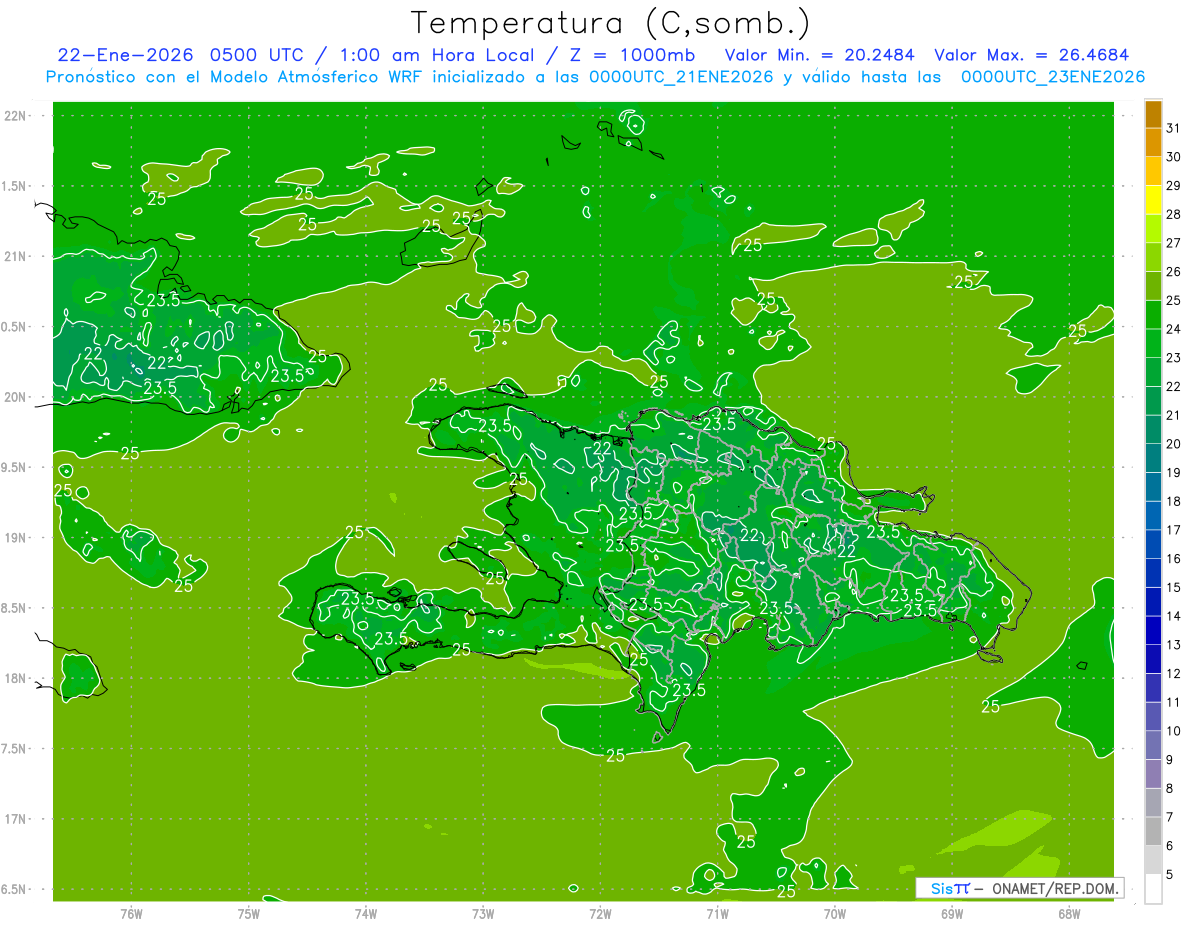Click the 21N latitude axis label
Screen dimensions: 1200x927
(16, 257)
